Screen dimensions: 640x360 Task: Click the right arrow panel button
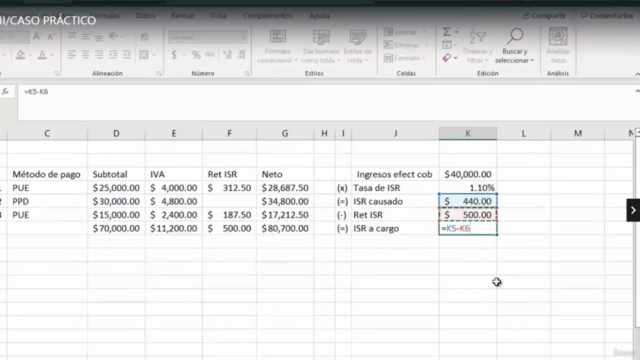pos(633,210)
